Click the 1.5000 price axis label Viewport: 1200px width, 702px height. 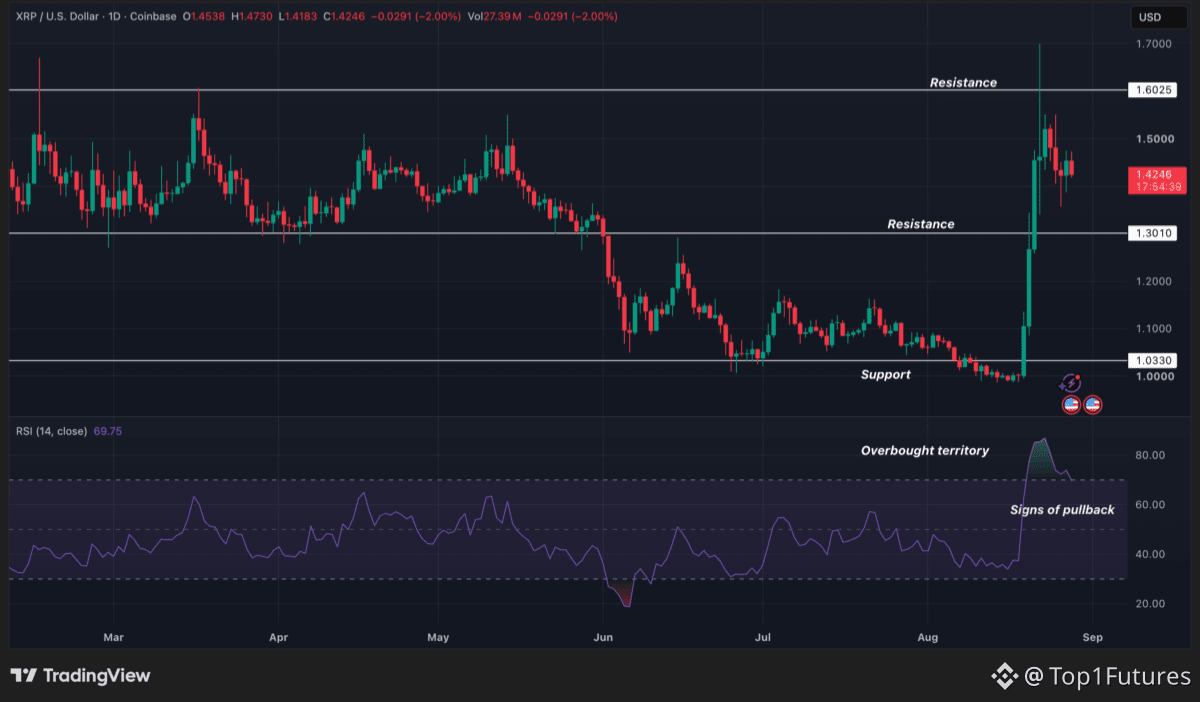1154,139
